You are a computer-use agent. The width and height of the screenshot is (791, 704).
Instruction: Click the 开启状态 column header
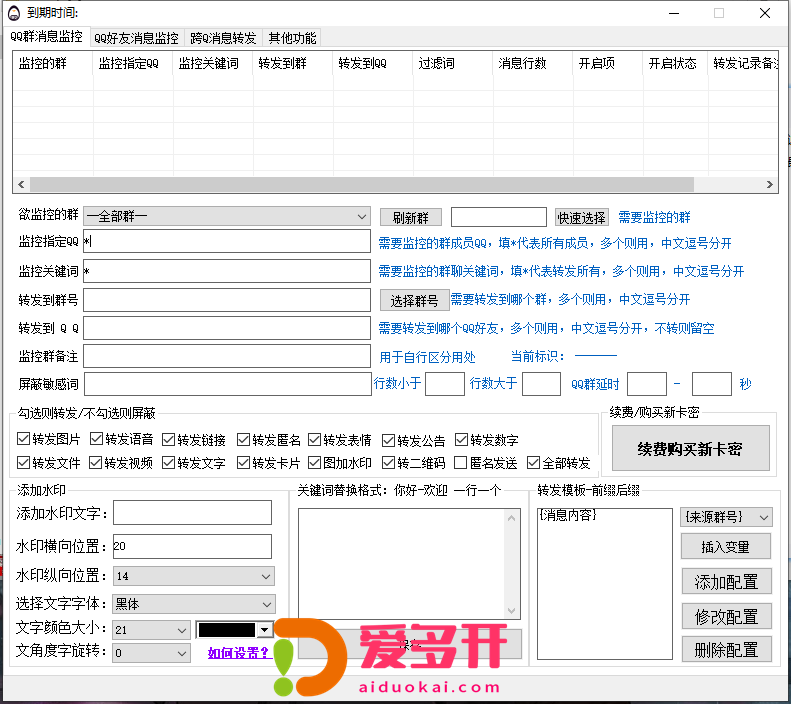point(675,64)
